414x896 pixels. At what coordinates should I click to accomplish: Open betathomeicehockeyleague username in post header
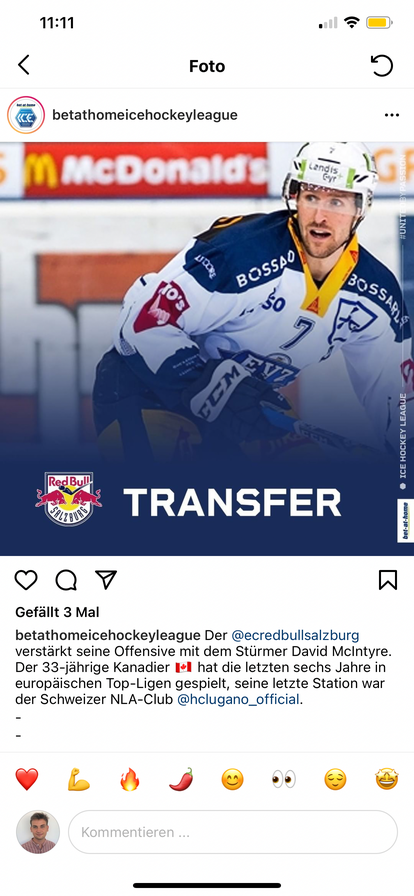tap(145, 115)
